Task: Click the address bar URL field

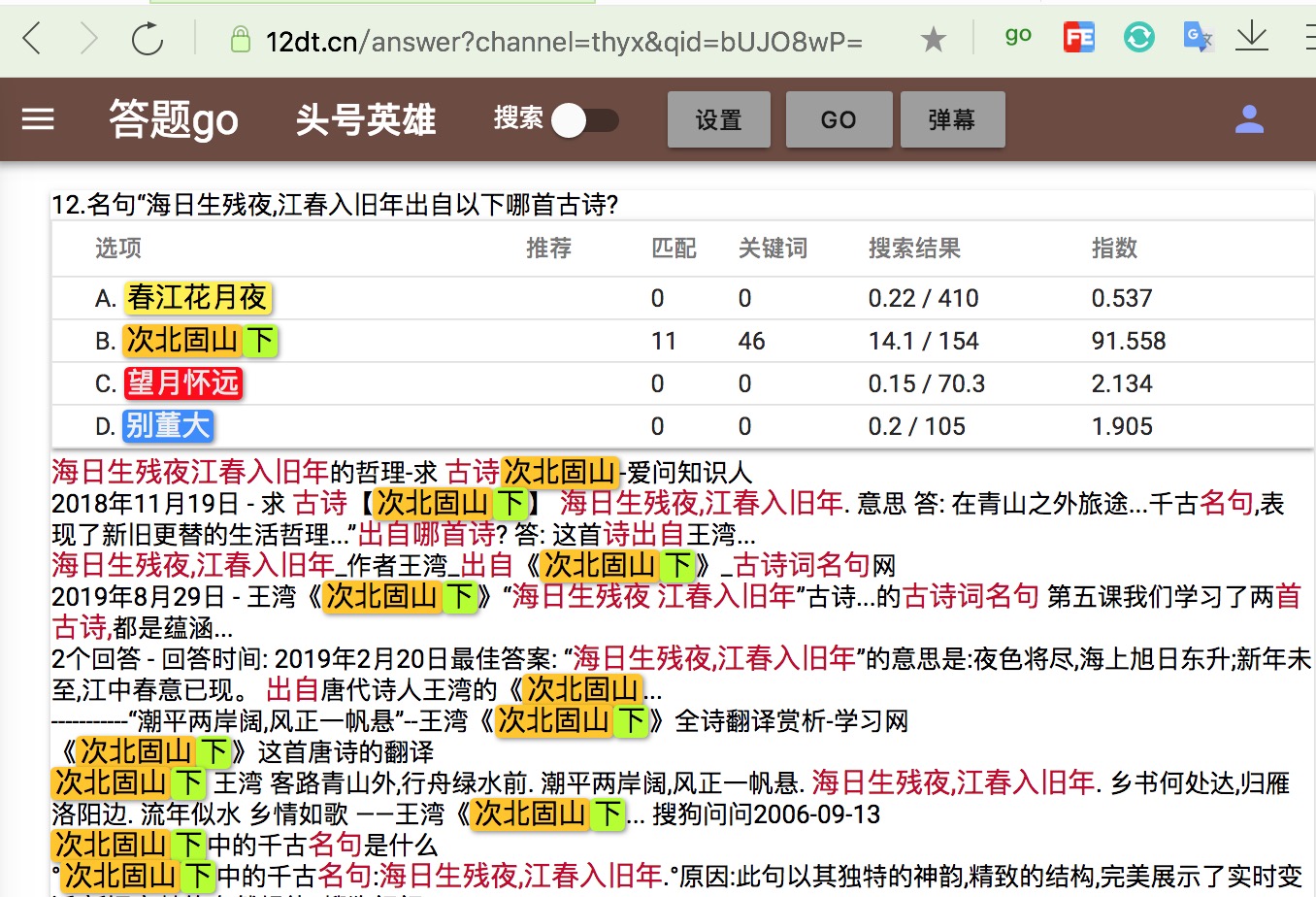Action: pos(564,41)
